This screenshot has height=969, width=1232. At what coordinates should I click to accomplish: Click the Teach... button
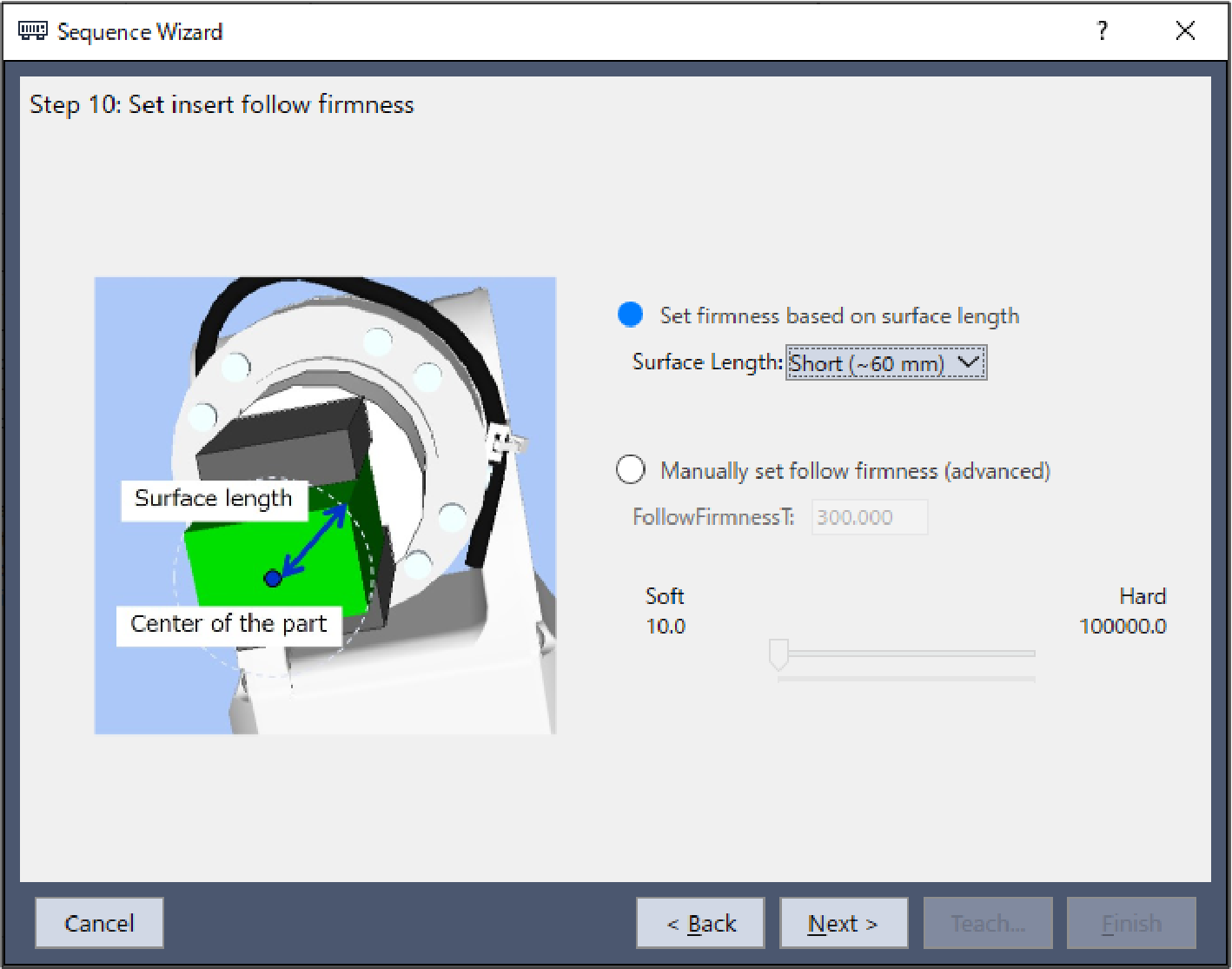988,923
